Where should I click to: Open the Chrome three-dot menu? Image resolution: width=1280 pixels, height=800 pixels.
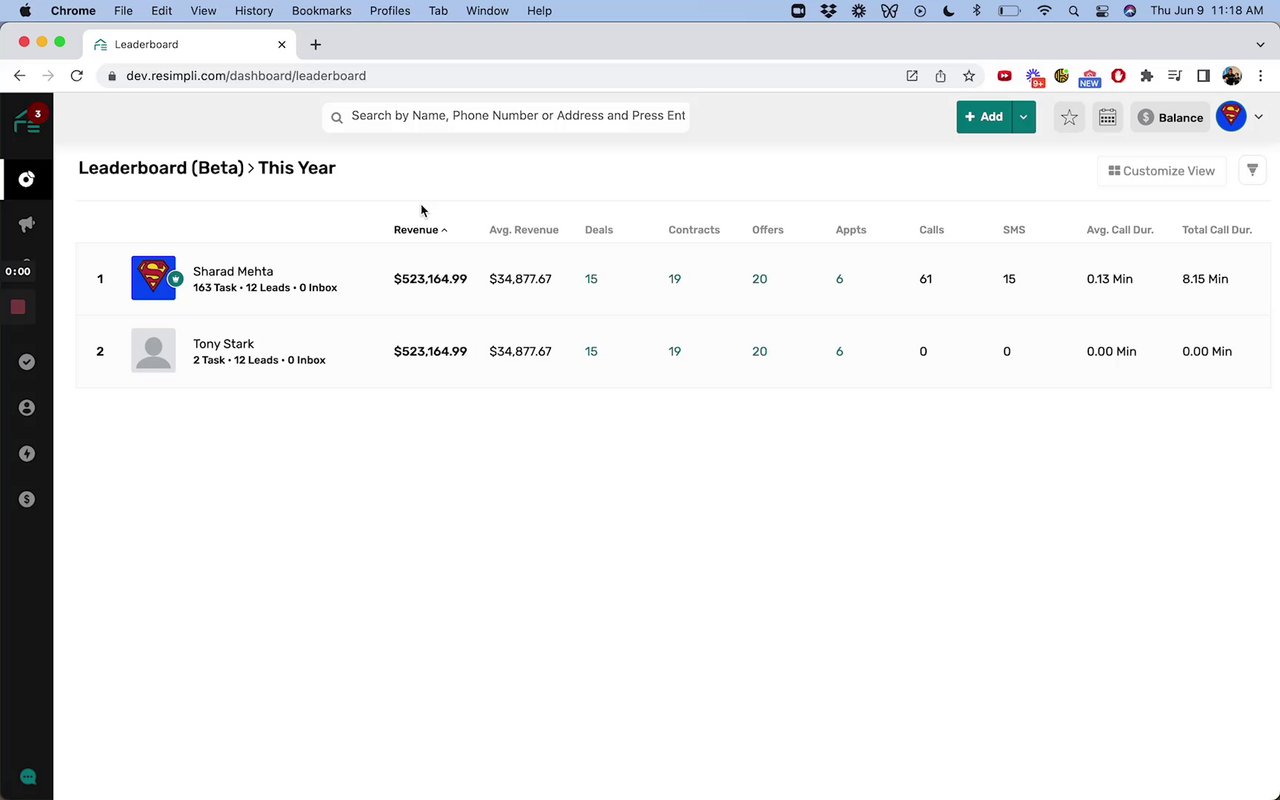(x=1260, y=76)
